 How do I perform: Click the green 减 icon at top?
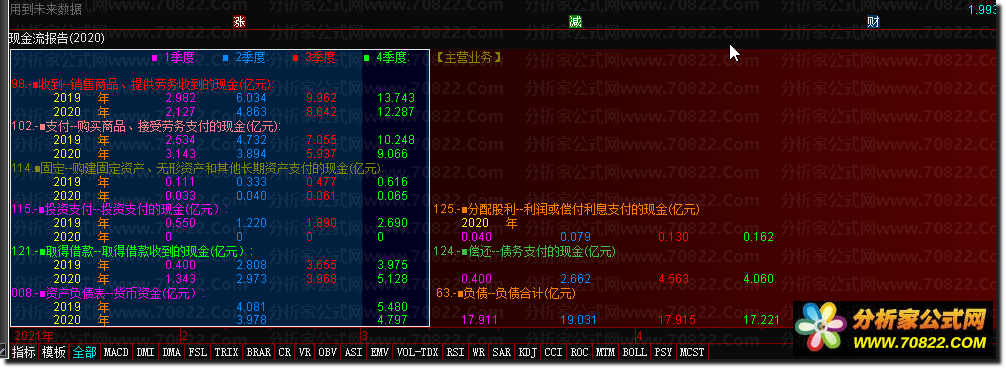[x=575, y=22]
